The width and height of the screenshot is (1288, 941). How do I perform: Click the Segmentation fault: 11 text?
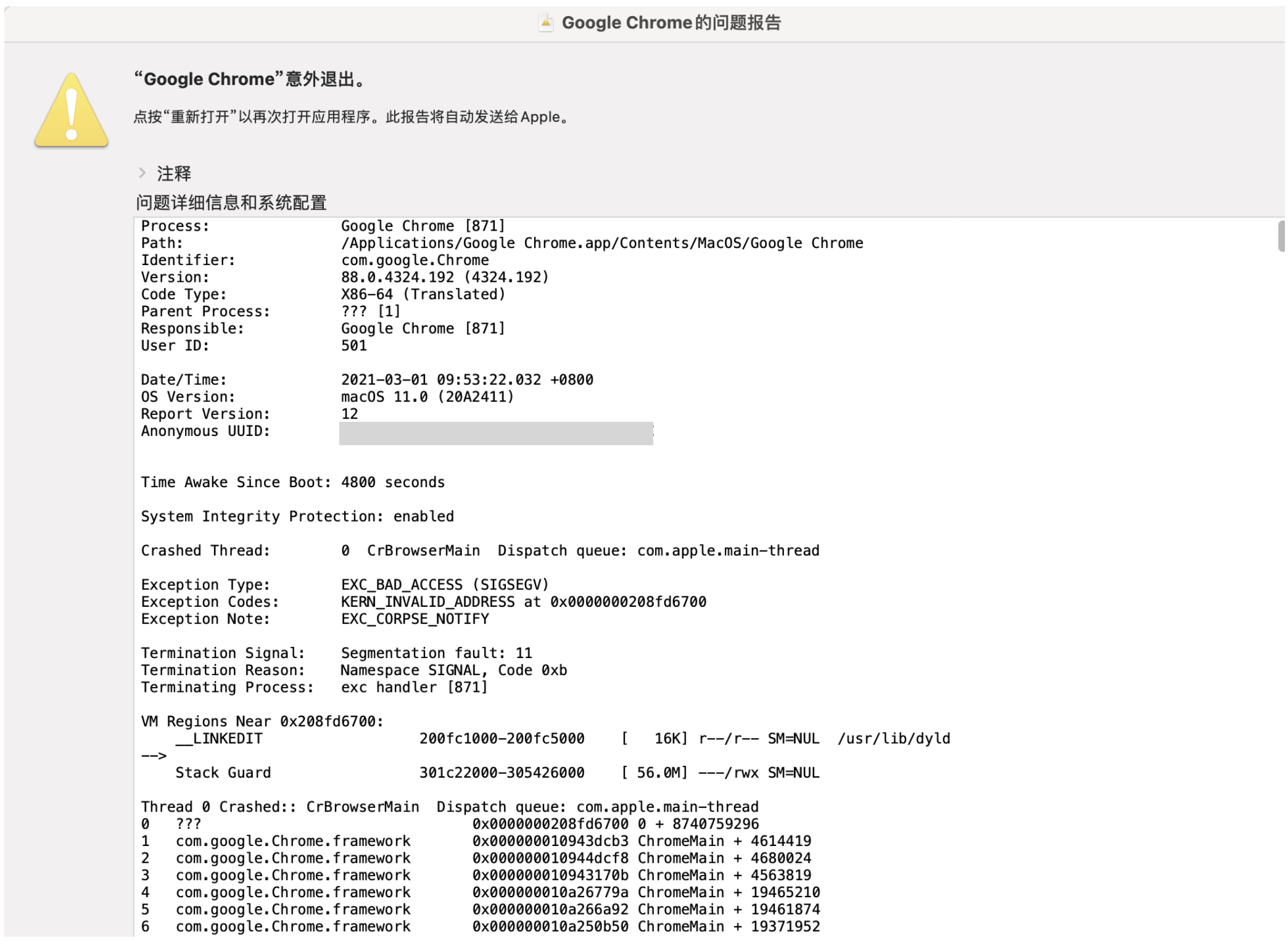pyautogui.click(x=436, y=653)
